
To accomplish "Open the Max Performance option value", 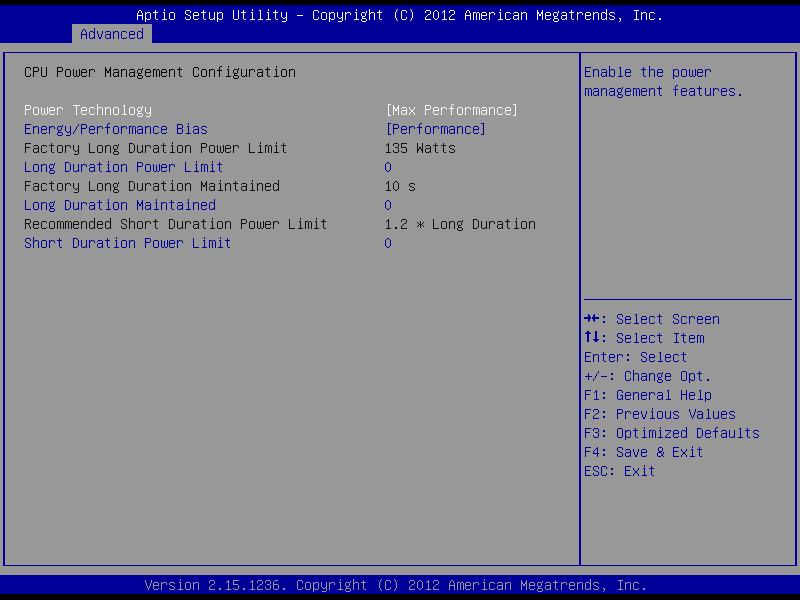I will pyautogui.click(x=452, y=110).
